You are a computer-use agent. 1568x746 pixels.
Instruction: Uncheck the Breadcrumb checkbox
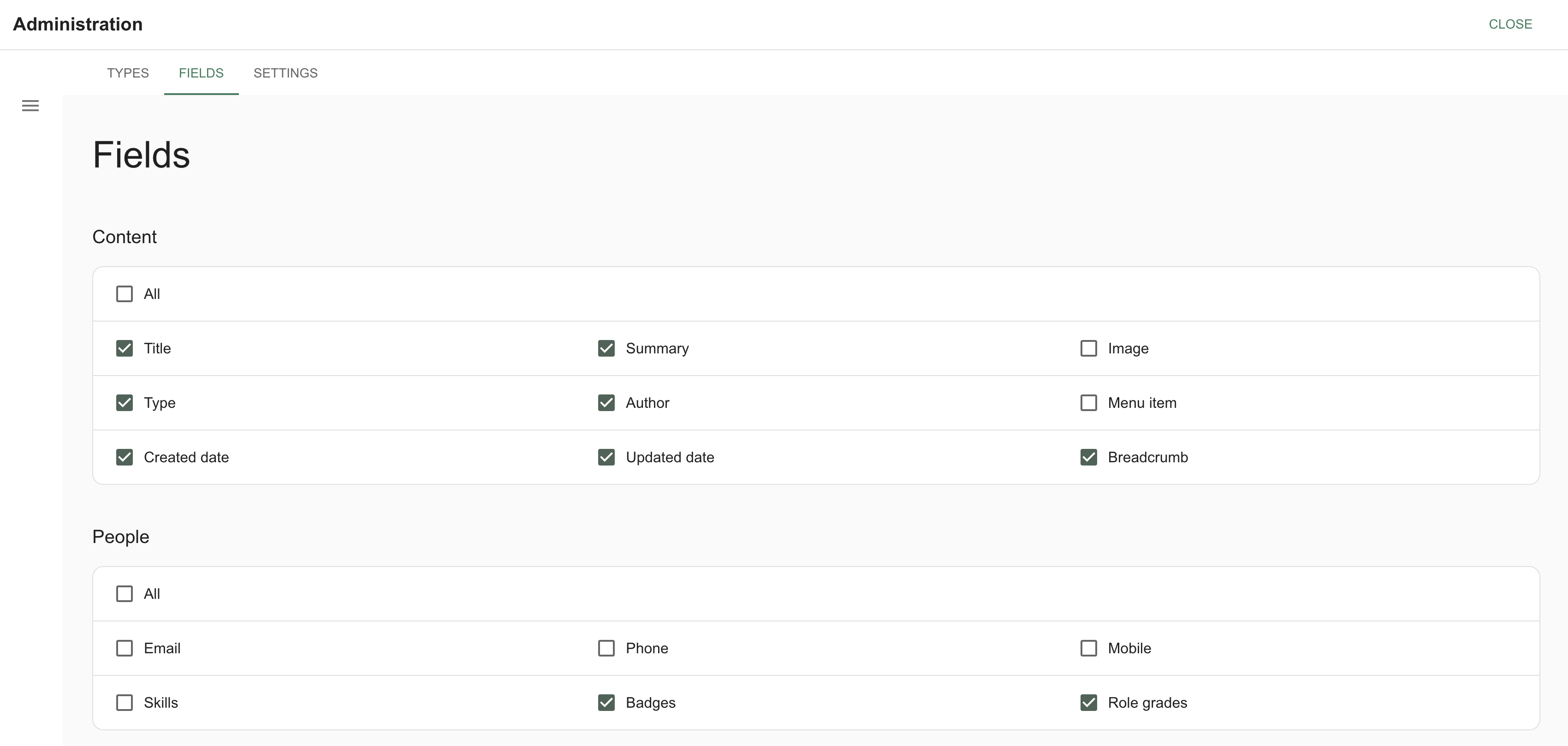pos(1088,457)
